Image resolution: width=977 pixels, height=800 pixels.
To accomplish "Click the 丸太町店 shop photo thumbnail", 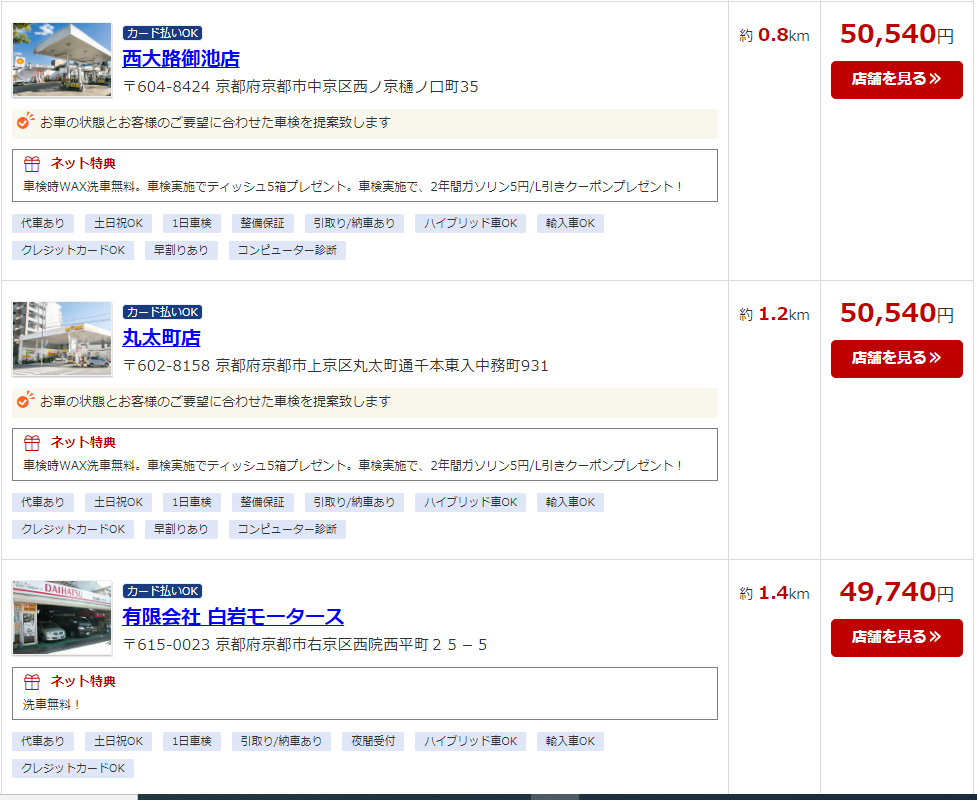I will point(62,338).
